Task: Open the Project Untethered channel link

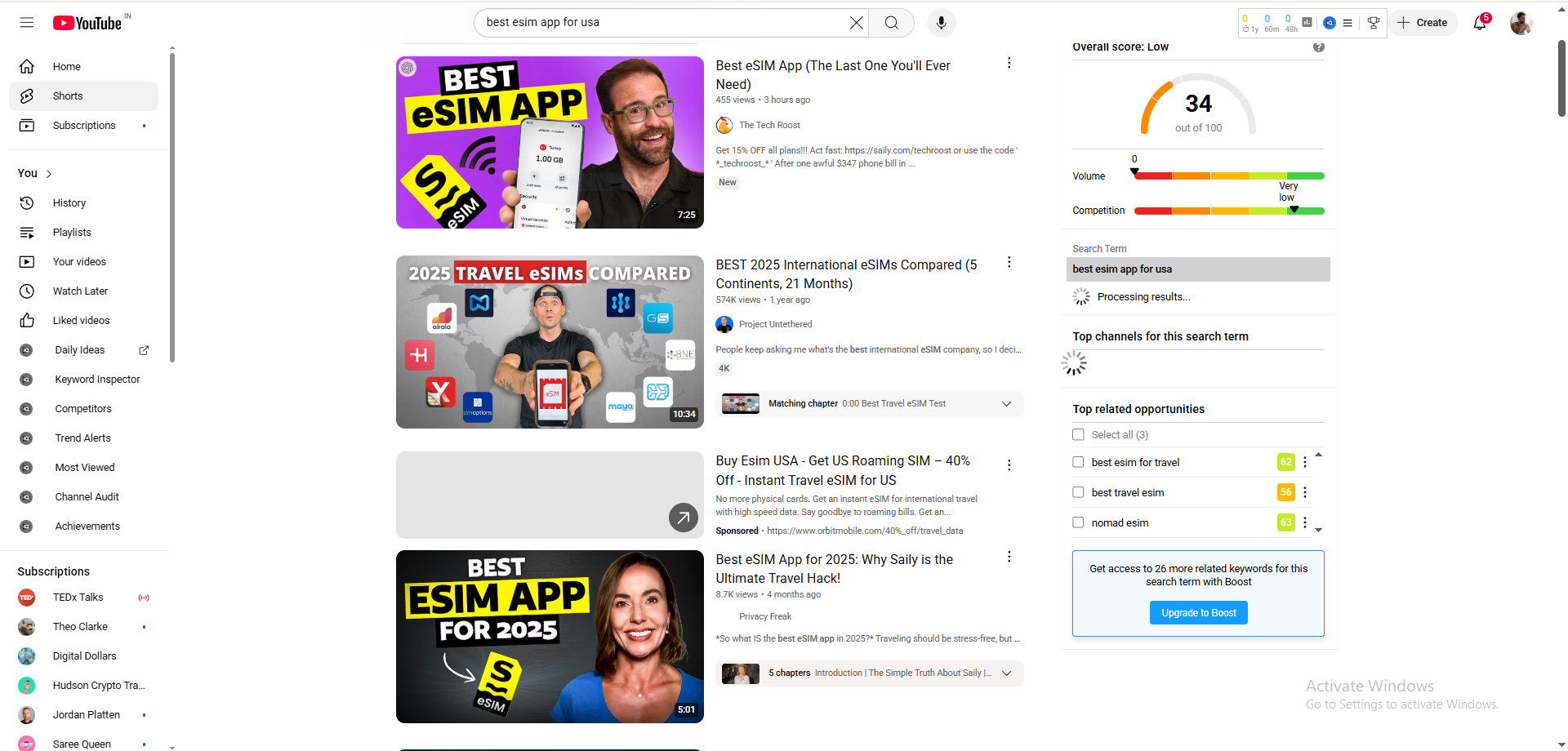Action: click(775, 325)
